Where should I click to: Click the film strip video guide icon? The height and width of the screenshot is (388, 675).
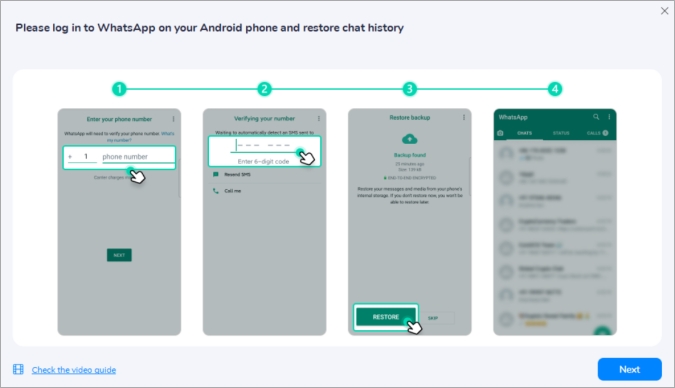coord(18,369)
